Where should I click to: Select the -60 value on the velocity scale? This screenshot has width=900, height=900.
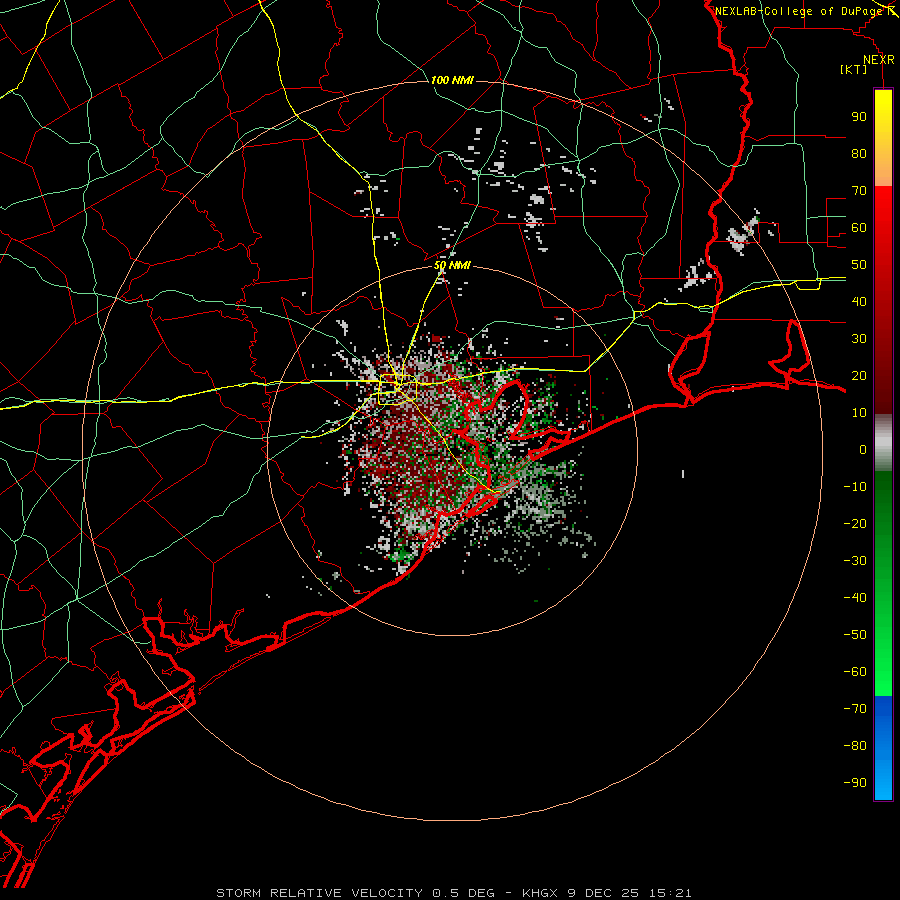pyautogui.click(x=855, y=672)
